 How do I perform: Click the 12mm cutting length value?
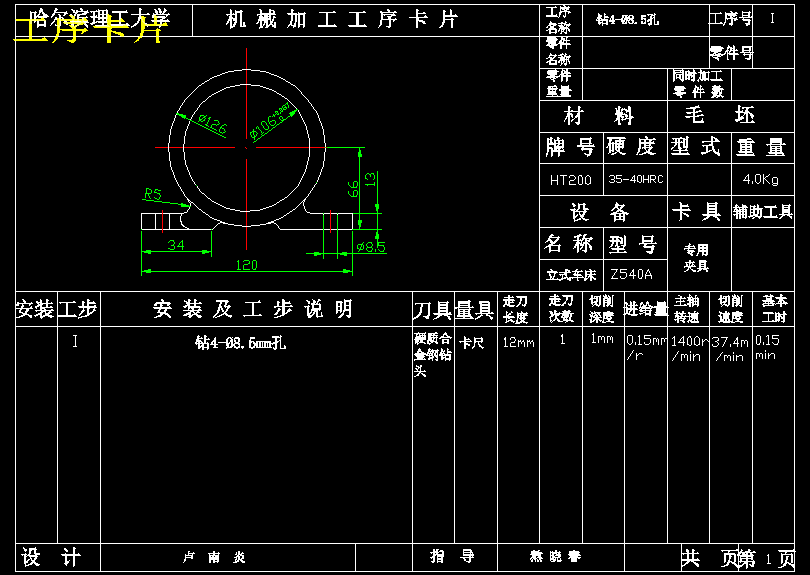[519, 343]
